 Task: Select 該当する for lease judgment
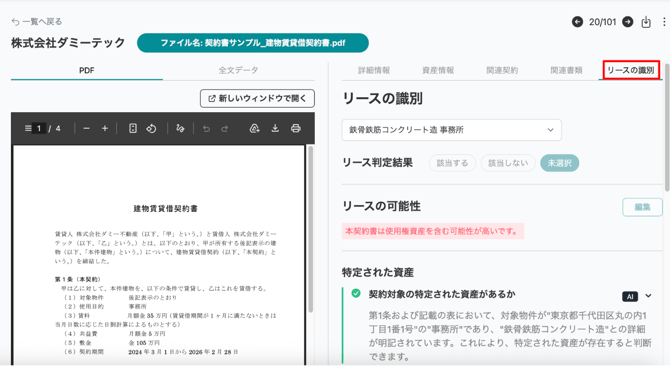[453, 163]
